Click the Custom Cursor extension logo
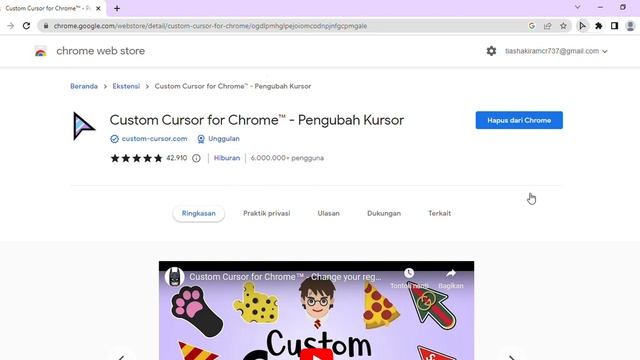 click(x=84, y=126)
